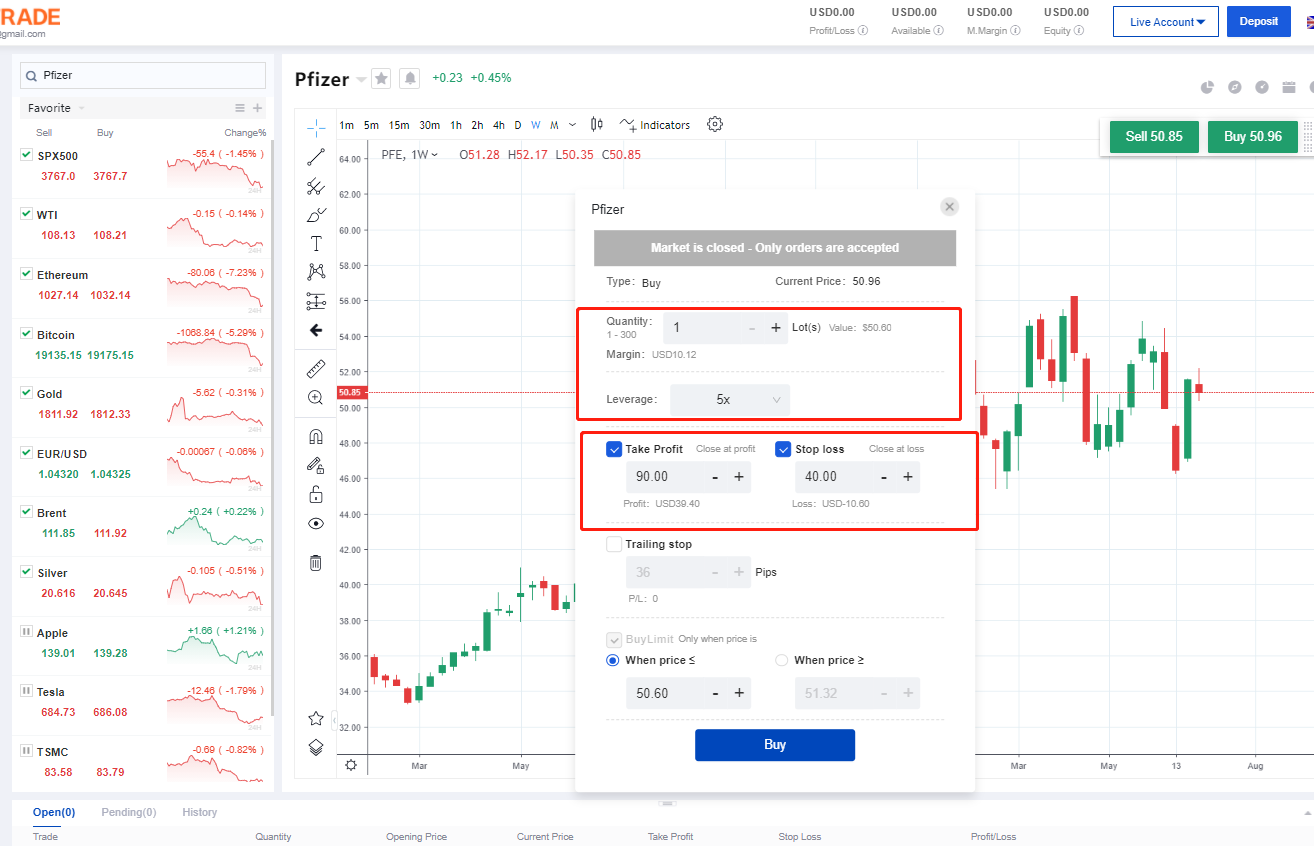Click the blue Buy order button
1314x846 pixels.
pyautogui.click(x=774, y=745)
